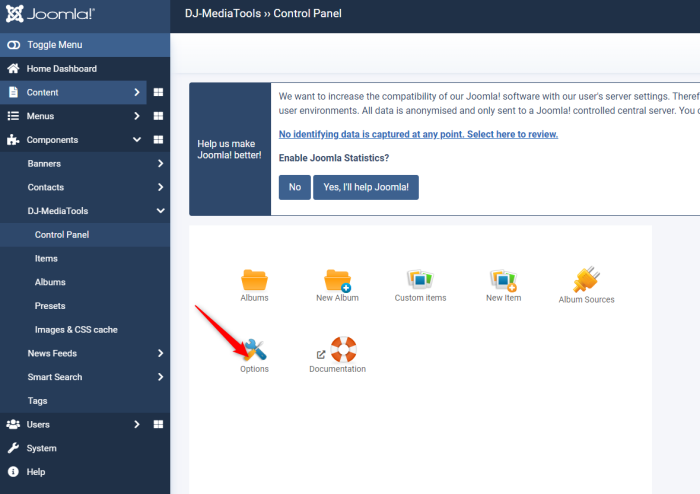Open the Documentation lifebuoy icon
This screenshot has width=700, height=494.
[x=343, y=349]
